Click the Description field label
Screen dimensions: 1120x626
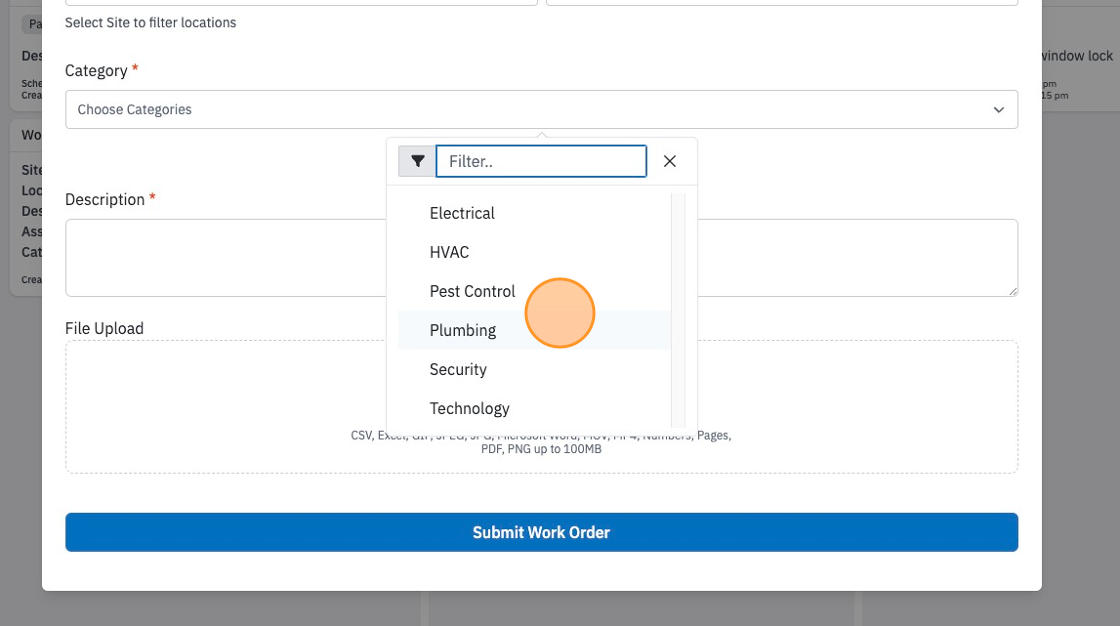tap(105, 199)
